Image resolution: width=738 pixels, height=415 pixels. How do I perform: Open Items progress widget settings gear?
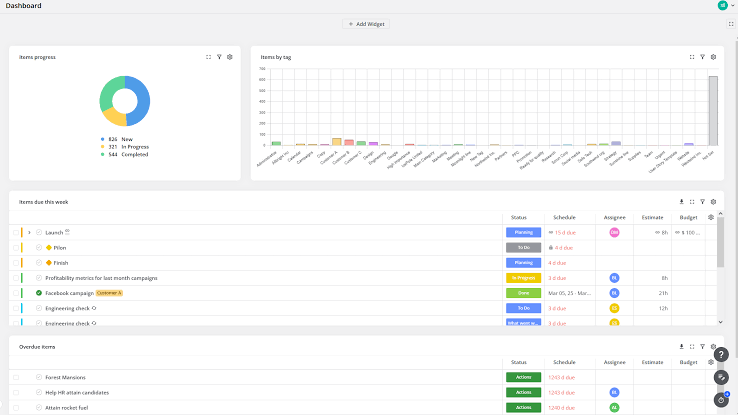[230, 57]
